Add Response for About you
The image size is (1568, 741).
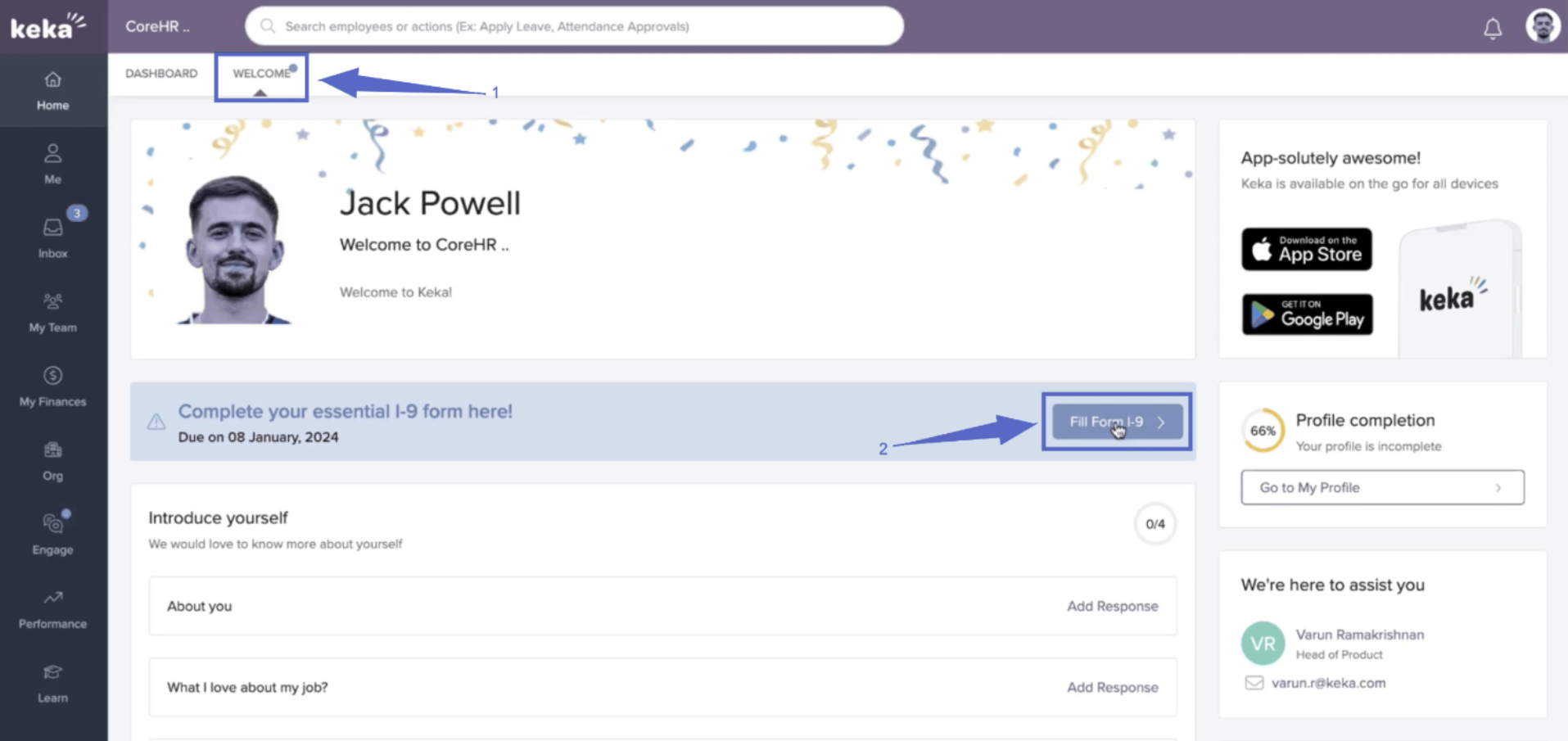pyautogui.click(x=1111, y=606)
